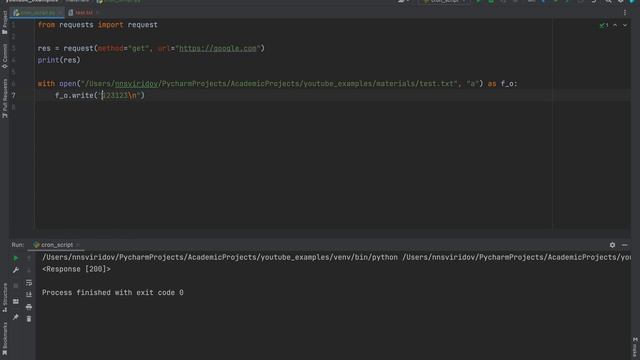Click the test.txt path string in open()

pyautogui.click(x=269, y=84)
